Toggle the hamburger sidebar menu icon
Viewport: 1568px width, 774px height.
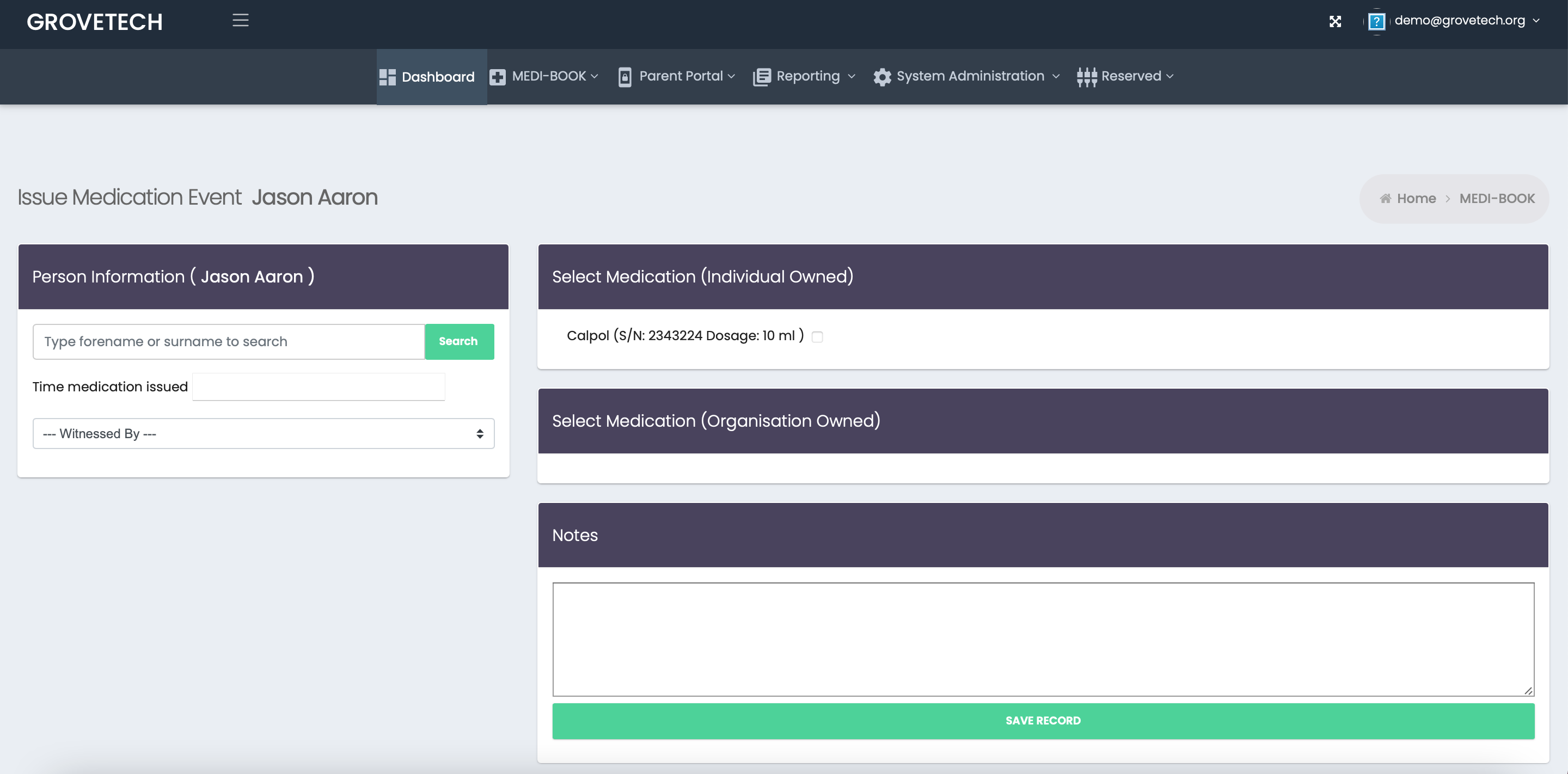tap(241, 21)
